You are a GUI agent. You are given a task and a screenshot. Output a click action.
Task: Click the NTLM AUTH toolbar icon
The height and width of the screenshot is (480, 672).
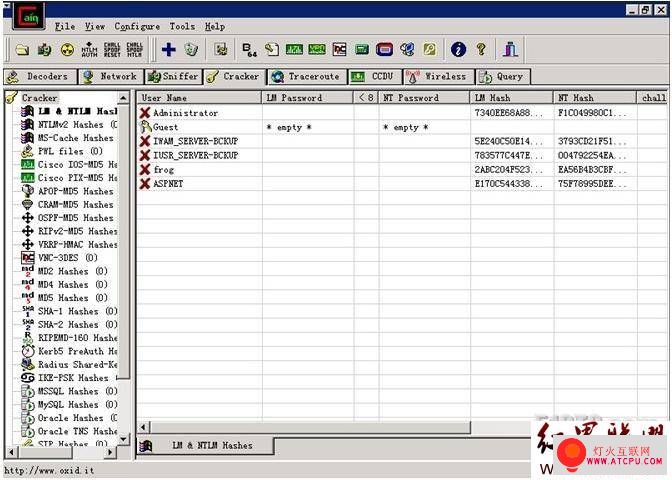pyautogui.click(x=89, y=50)
